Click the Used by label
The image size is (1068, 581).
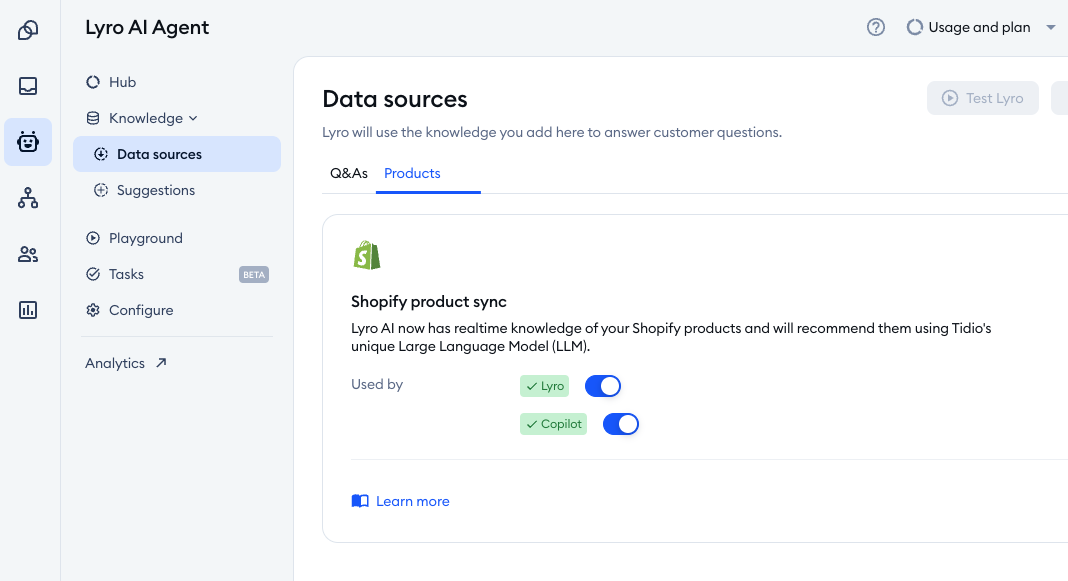click(x=377, y=384)
